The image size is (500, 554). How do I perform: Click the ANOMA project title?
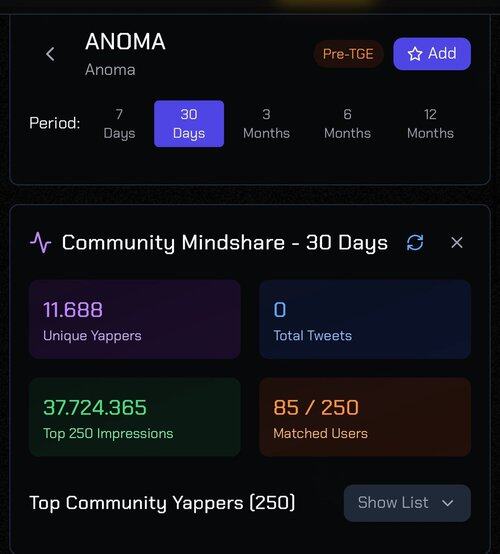pos(125,41)
